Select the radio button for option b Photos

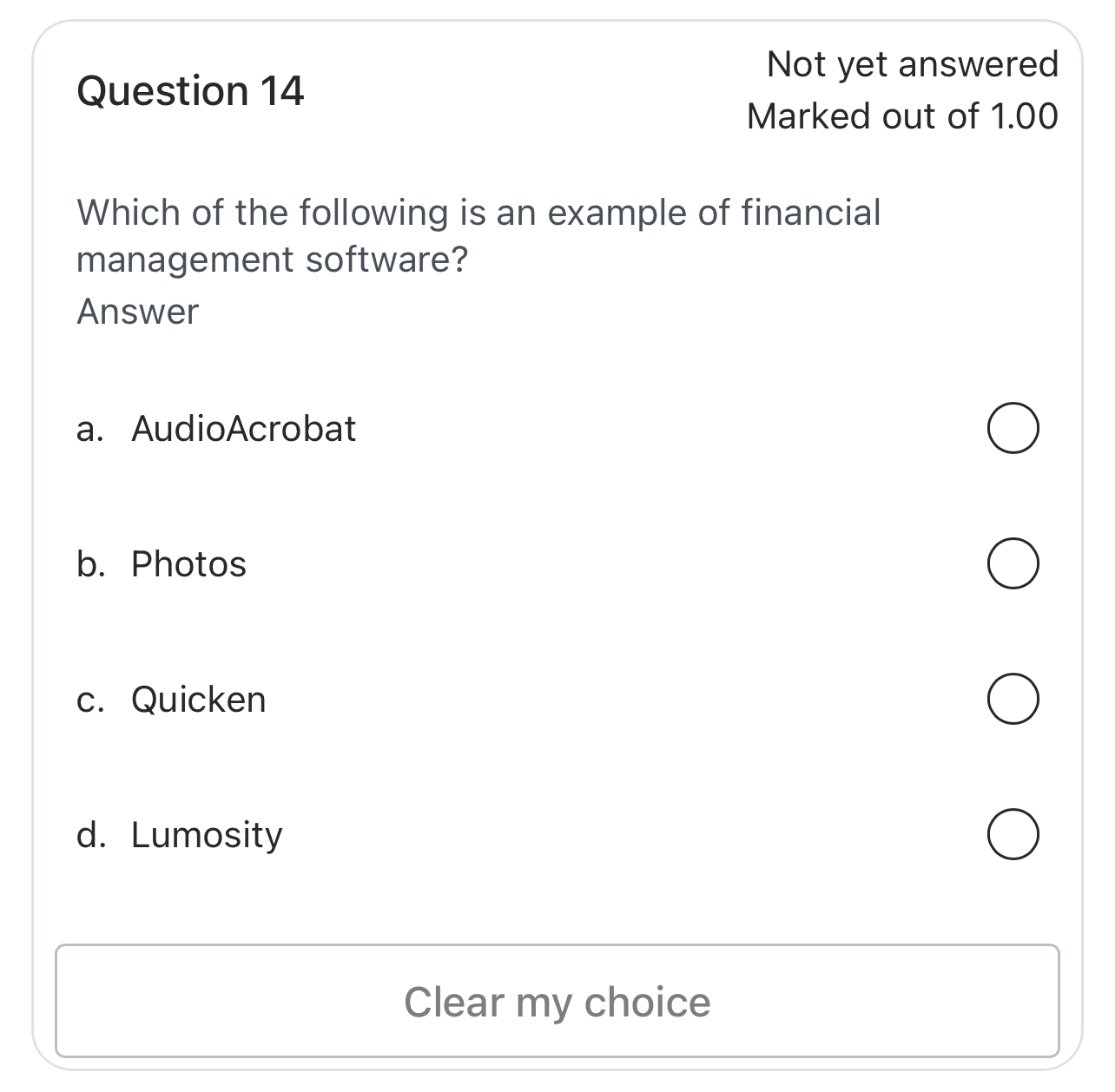tap(1013, 562)
